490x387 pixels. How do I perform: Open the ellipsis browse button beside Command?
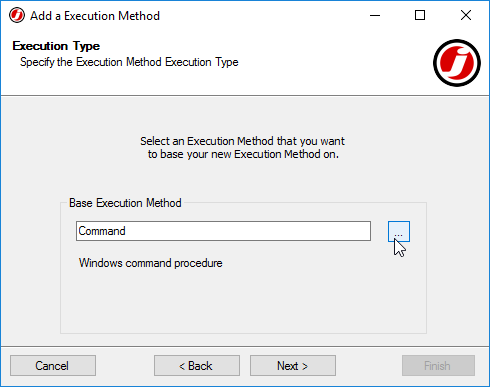coord(399,231)
